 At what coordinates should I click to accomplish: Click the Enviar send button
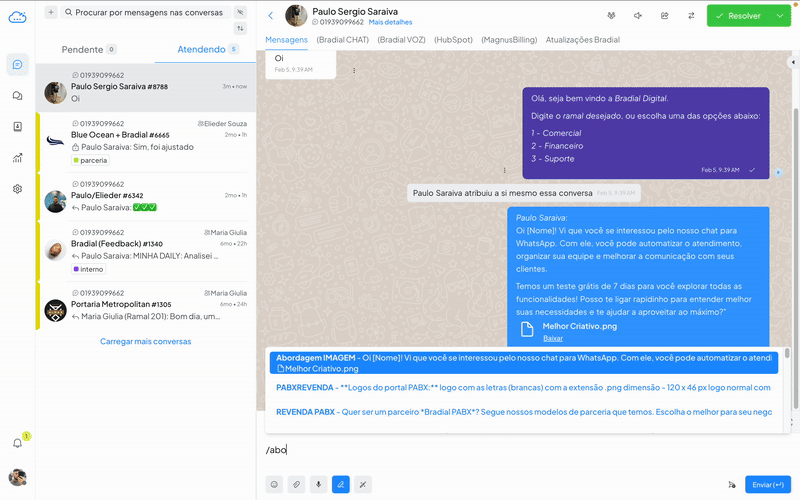[767, 484]
